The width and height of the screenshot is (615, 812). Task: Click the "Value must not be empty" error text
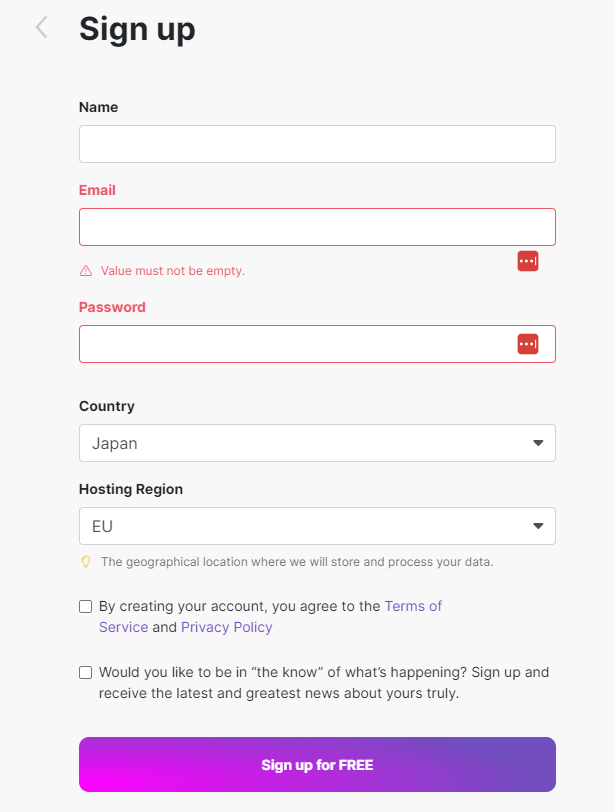(x=172, y=271)
